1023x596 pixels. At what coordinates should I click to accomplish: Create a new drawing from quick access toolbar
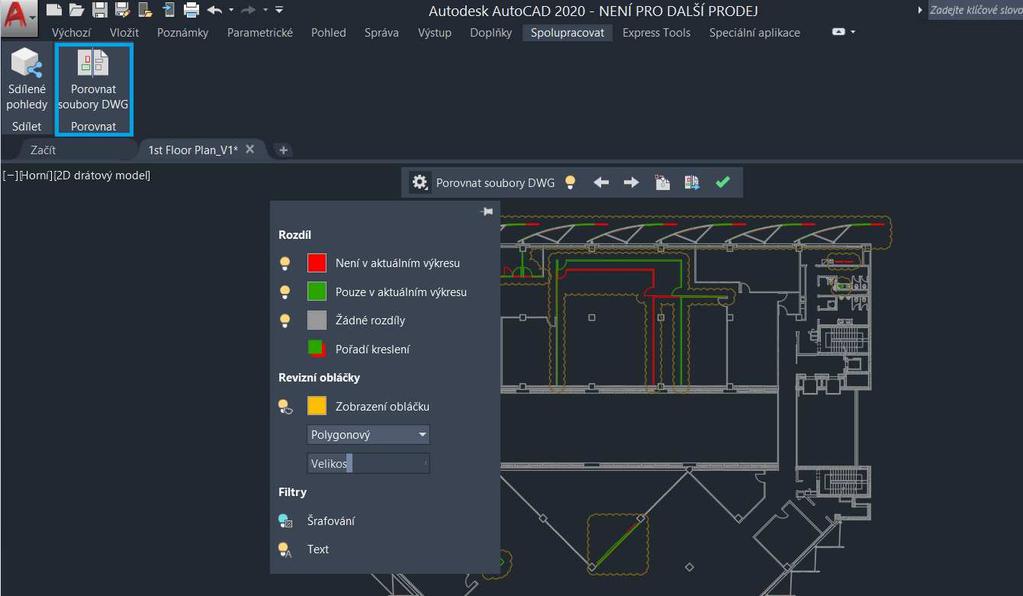53,10
